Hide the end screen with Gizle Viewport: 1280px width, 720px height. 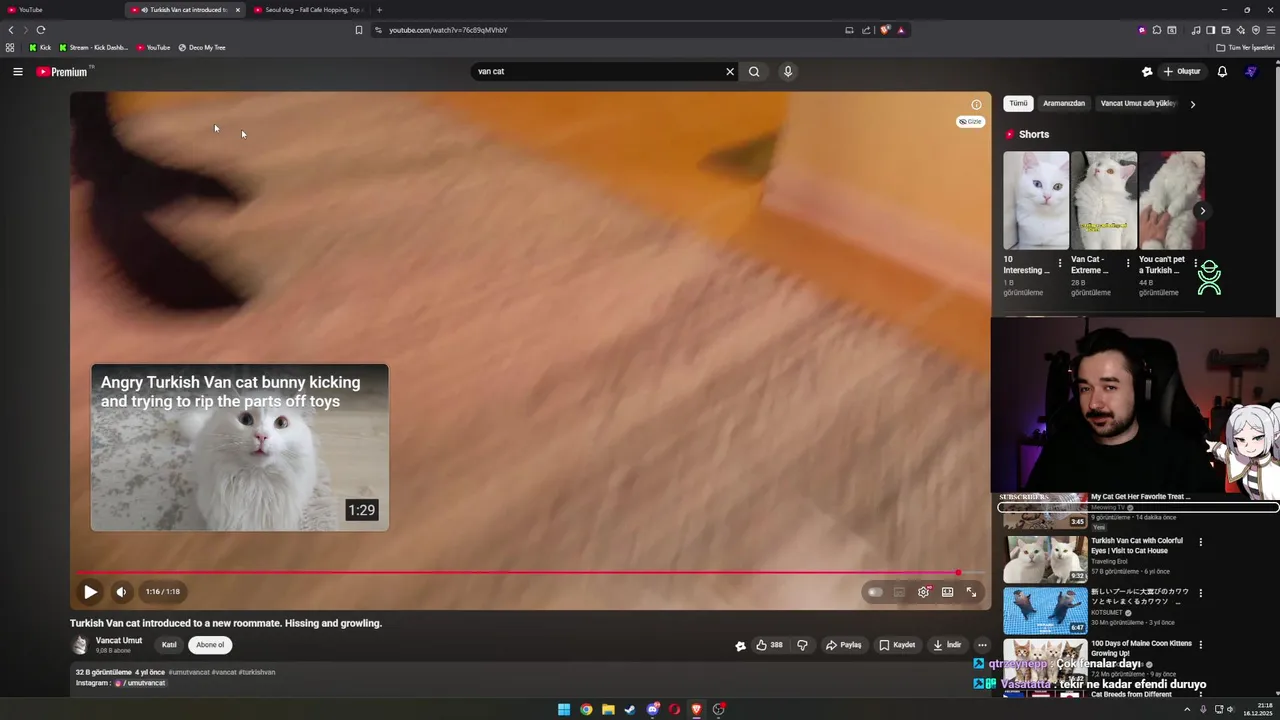point(970,122)
